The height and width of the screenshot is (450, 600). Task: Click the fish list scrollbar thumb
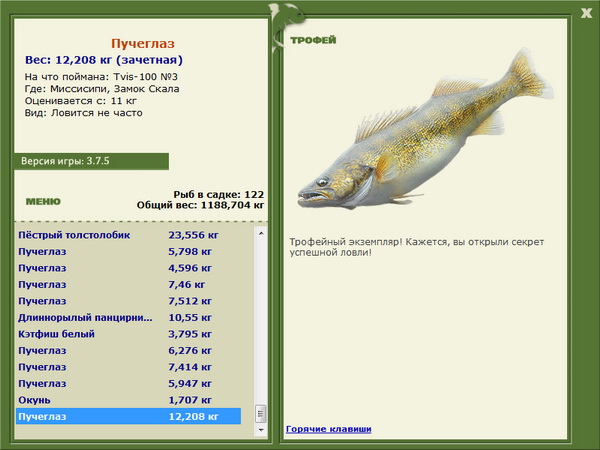point(262,411)
